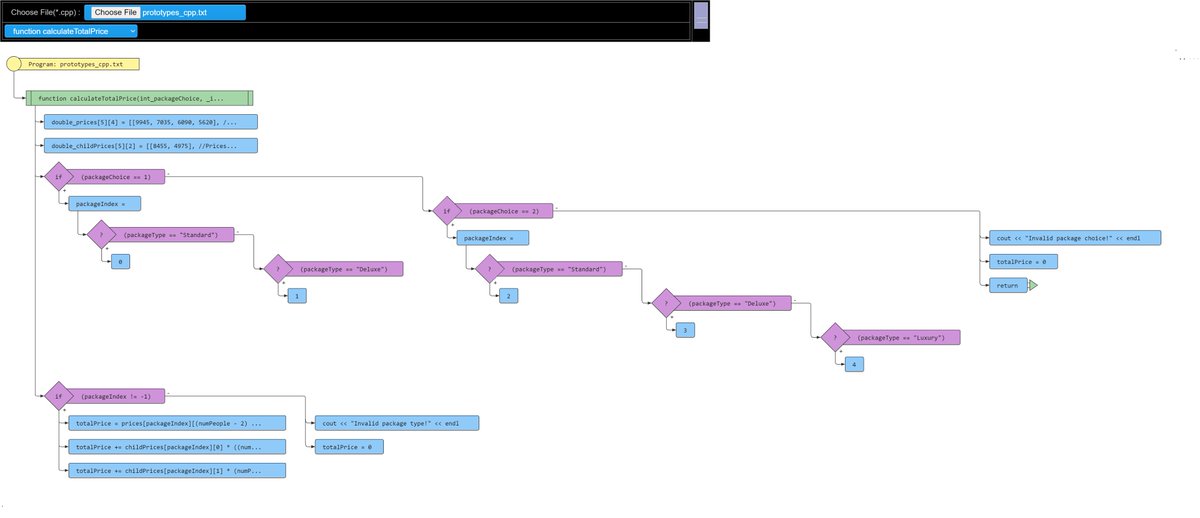Select the blue value node 0
Screen dimensions: 1200x518
click(120, 262)
